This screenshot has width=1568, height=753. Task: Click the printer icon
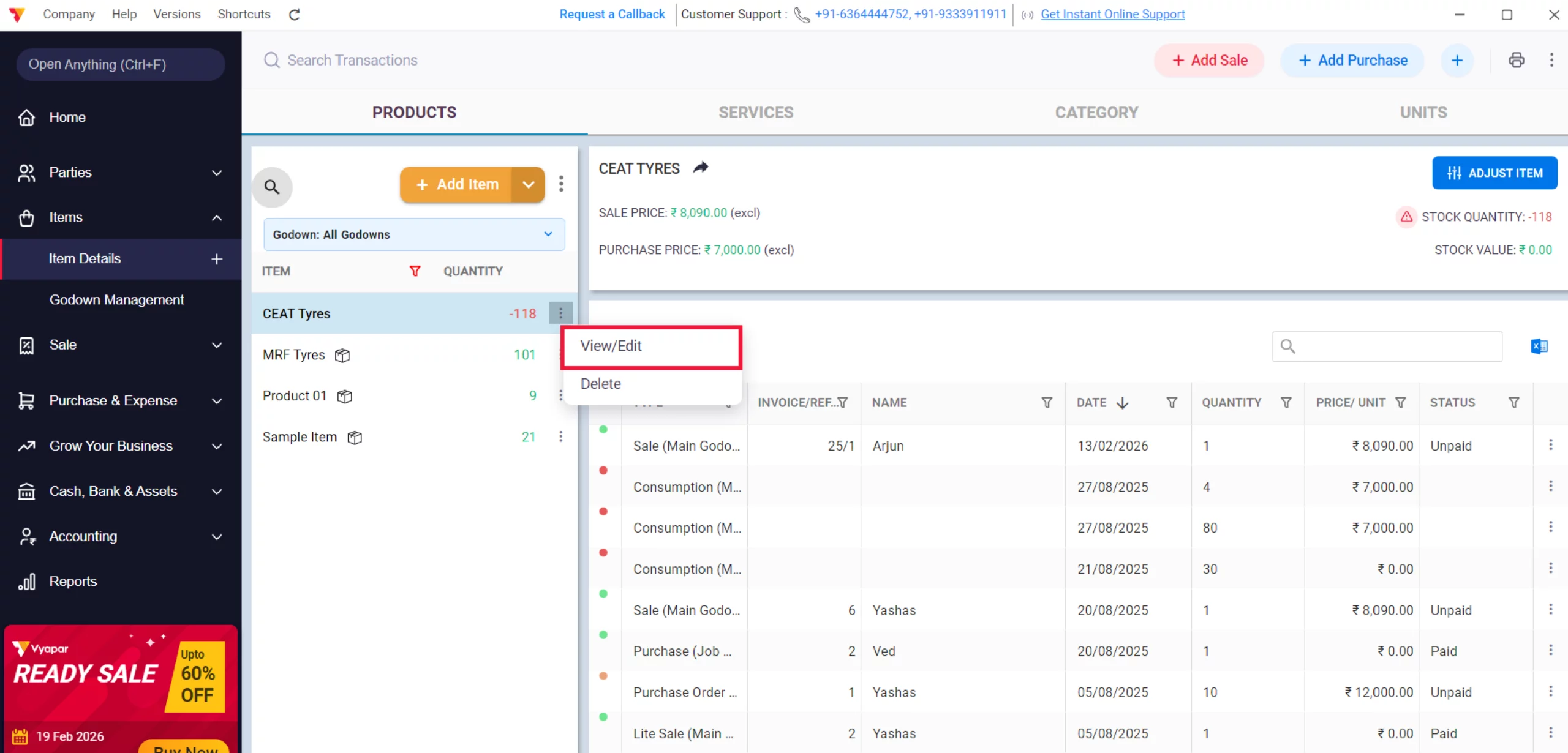(x=1516, y=60)
